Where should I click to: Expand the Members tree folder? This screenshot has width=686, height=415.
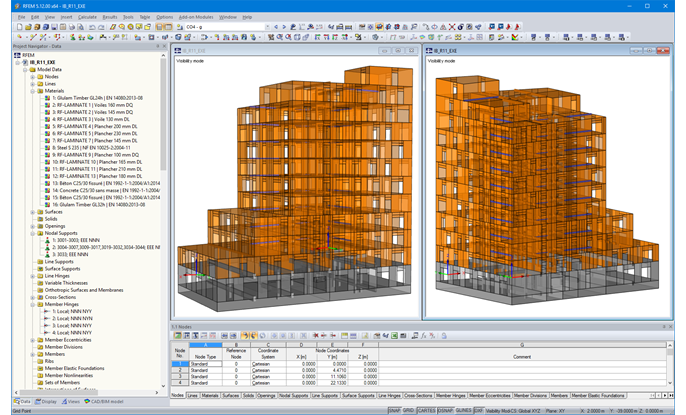32,354
